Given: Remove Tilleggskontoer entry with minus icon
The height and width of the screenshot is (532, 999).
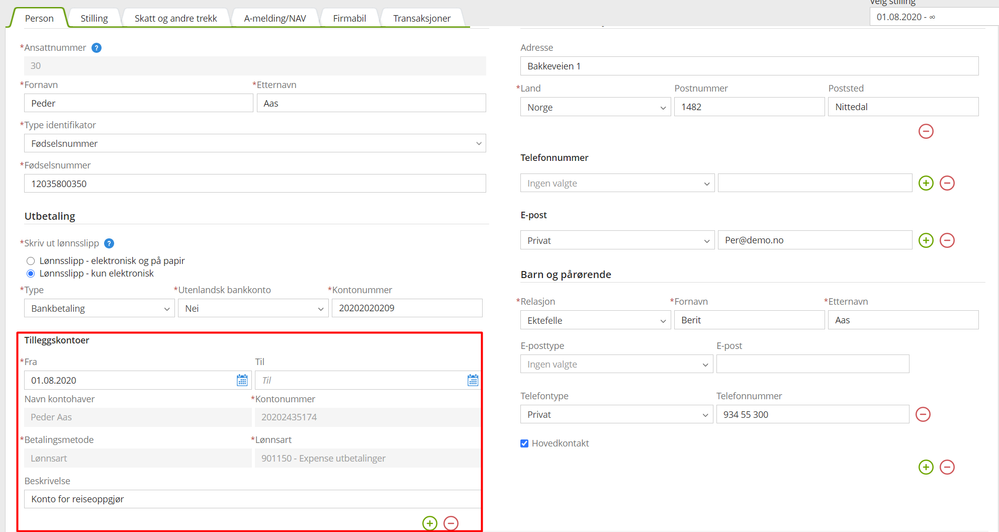Looking at the screenshot, I should 451,523.
